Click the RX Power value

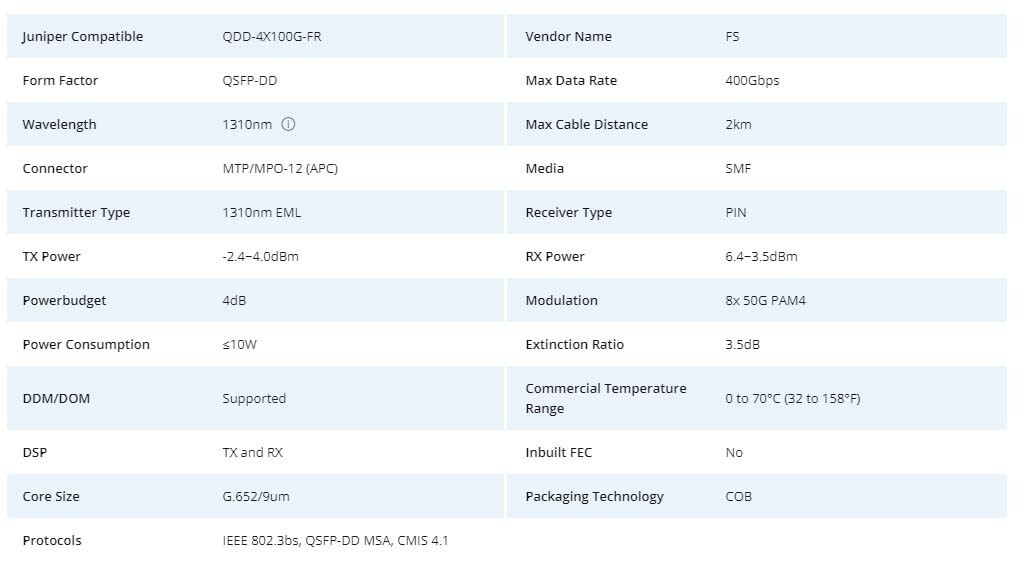(x=761, y=257)
